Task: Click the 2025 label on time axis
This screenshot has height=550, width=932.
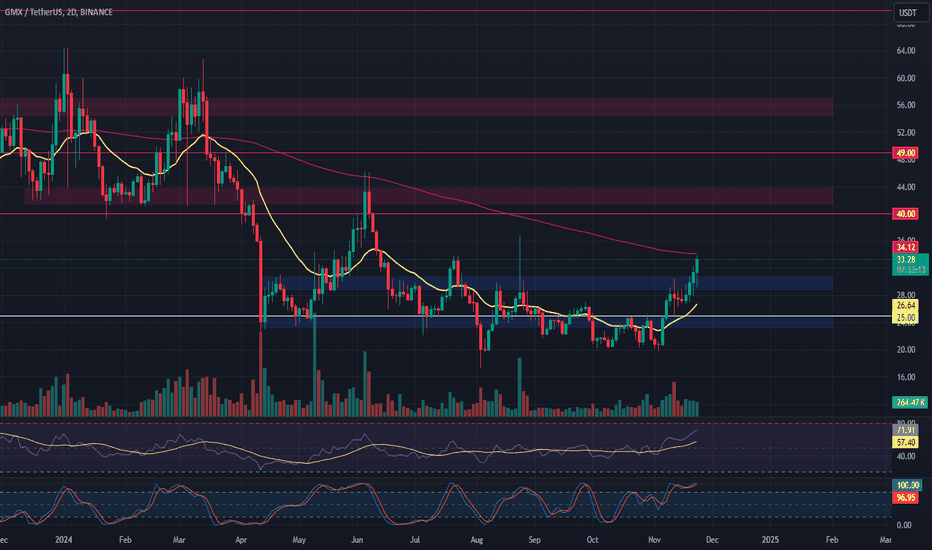Action: [x=770, y=540]
